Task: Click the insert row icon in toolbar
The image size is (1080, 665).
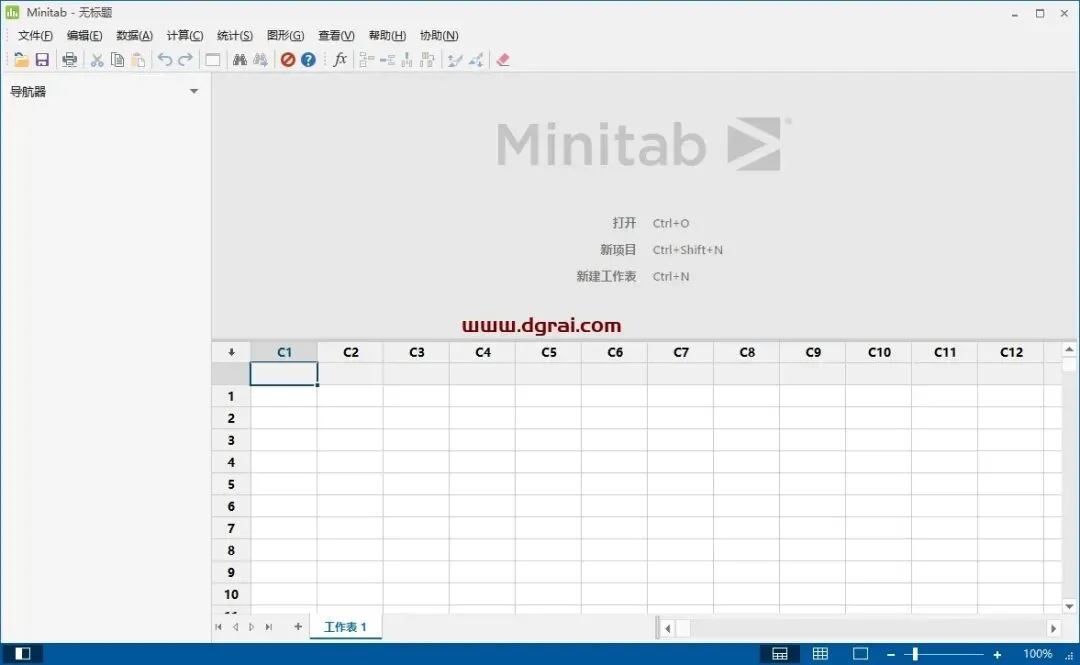Action: tap(387, 60)
